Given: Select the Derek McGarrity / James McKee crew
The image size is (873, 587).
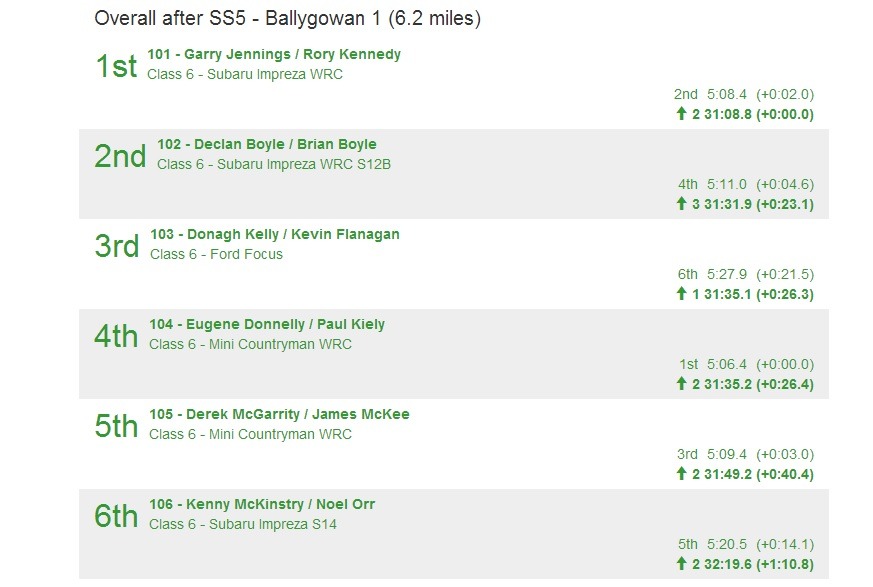Looking at the screenshot, I should pos(279,414).
